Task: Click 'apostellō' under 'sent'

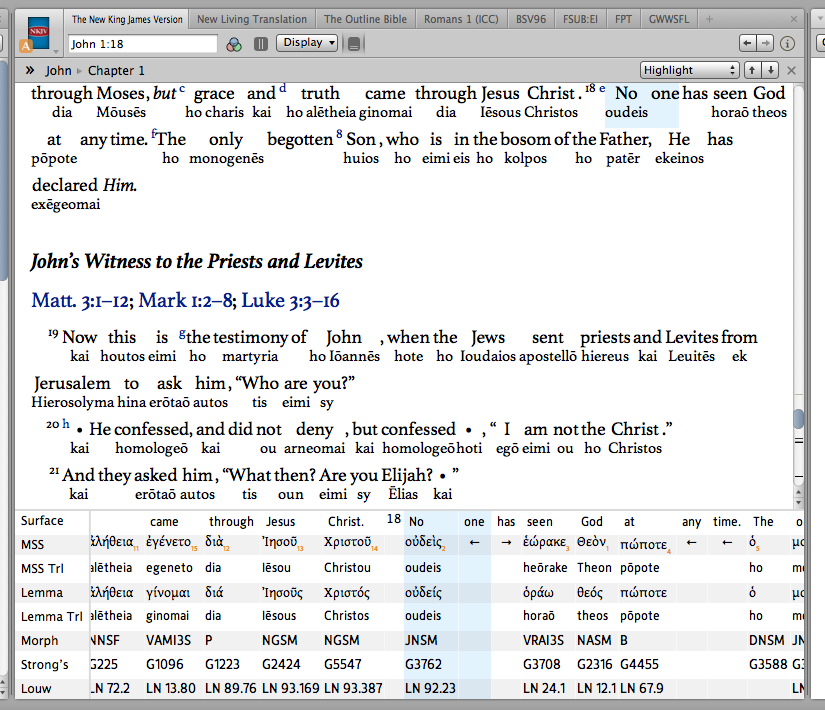Action: click(x=548, y=356)
